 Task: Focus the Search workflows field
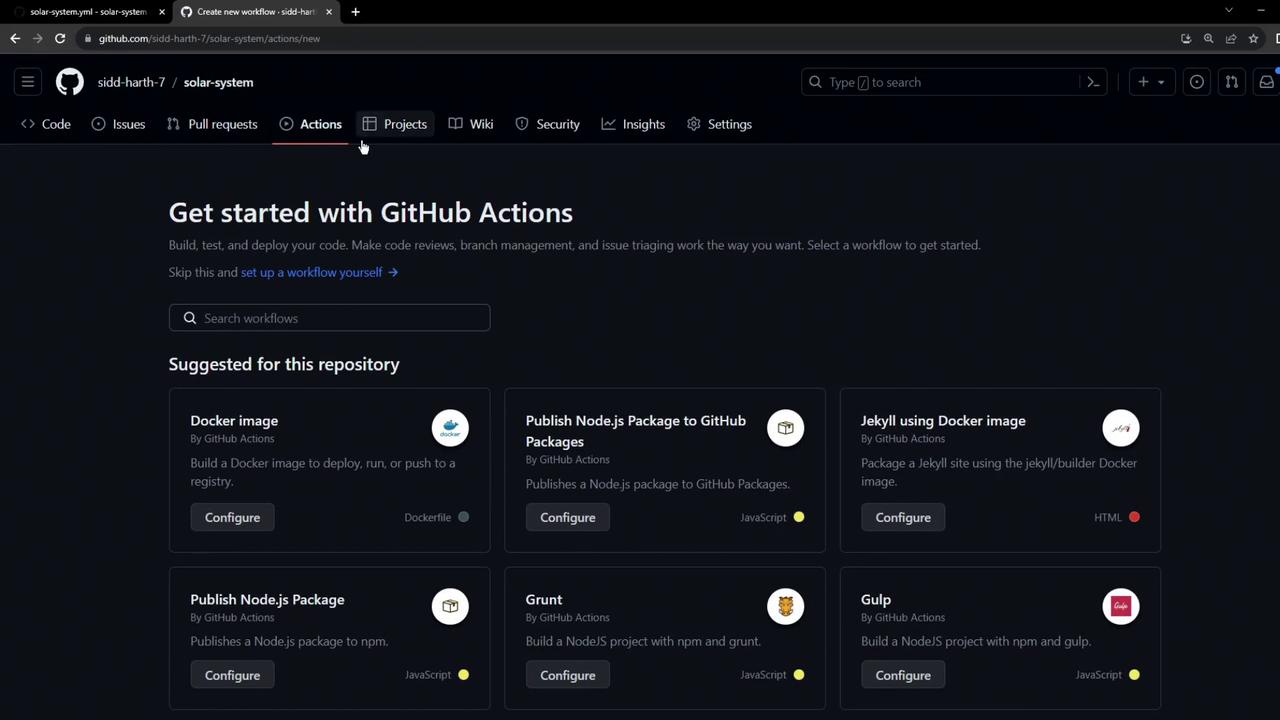(329, 318)
